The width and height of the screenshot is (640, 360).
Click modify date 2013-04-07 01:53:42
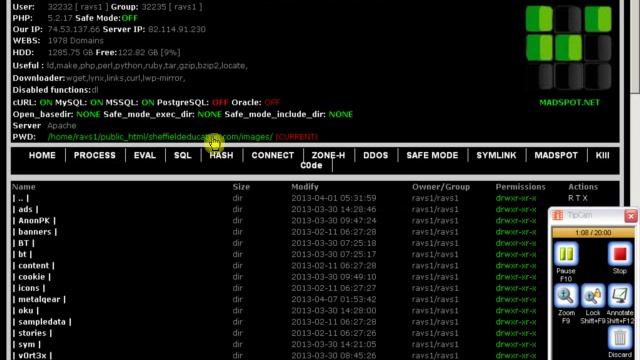[x=333, y=299]
